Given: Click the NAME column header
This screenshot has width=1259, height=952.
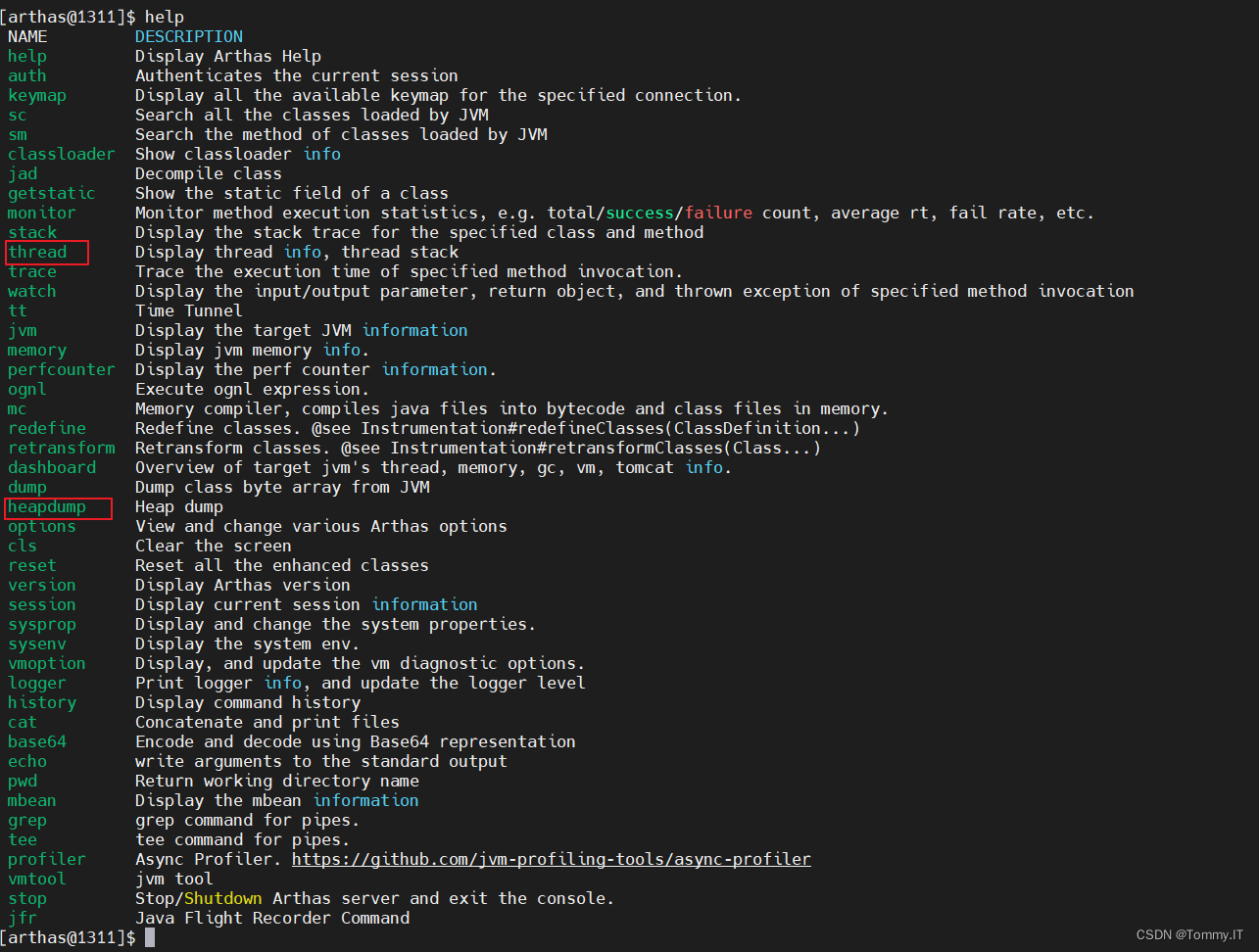Looking at the screenshot, I should tap(27, 36).
